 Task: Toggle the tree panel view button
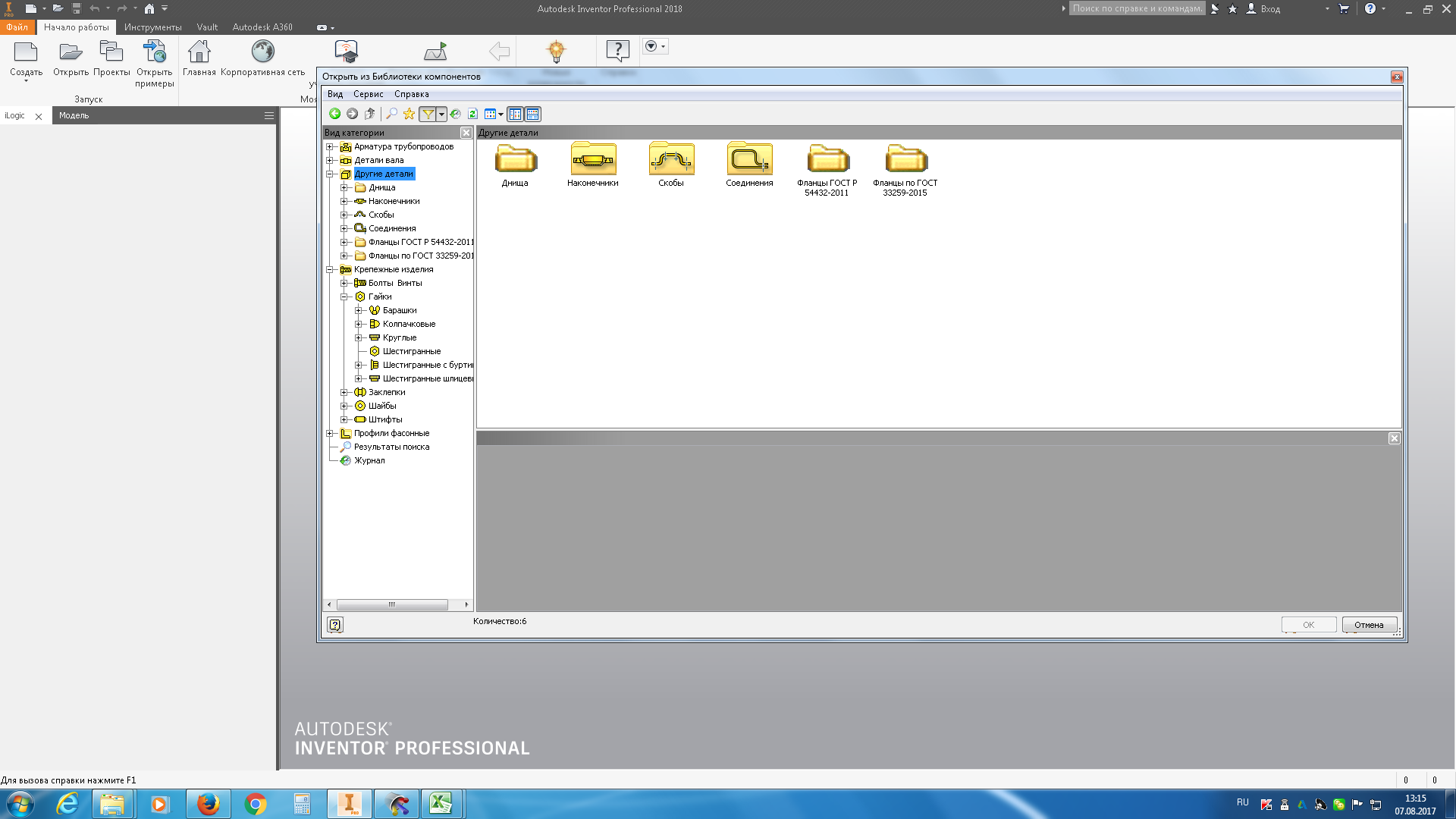[516, 114]
